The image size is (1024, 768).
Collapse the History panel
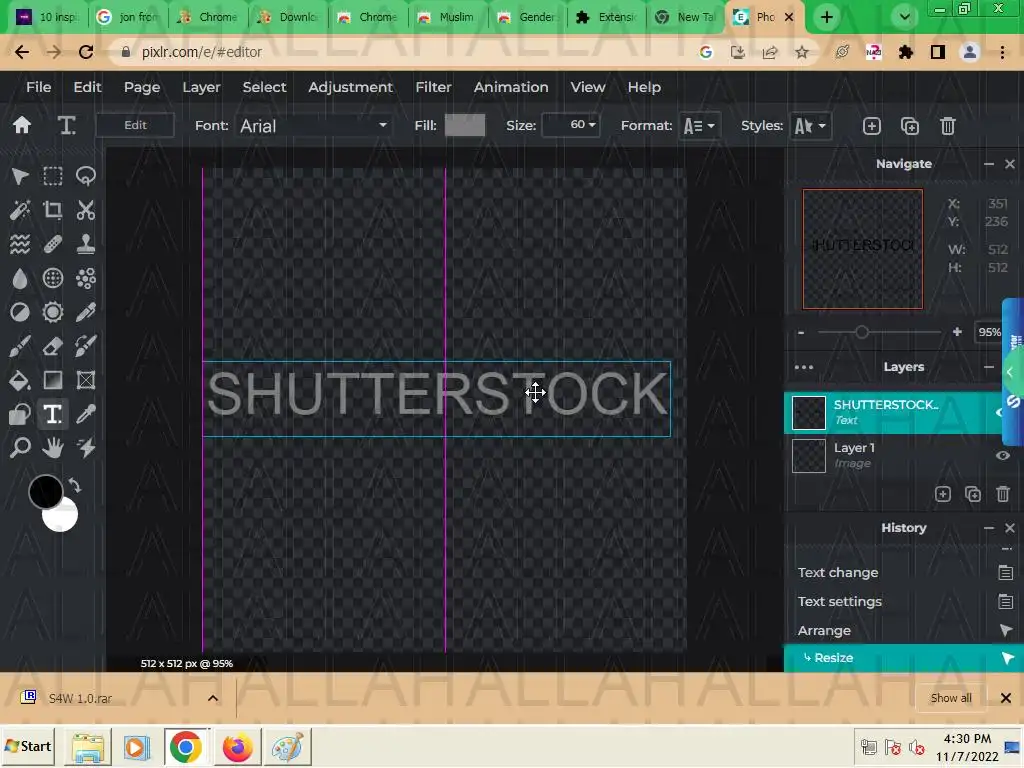click(x=989, y=528)
